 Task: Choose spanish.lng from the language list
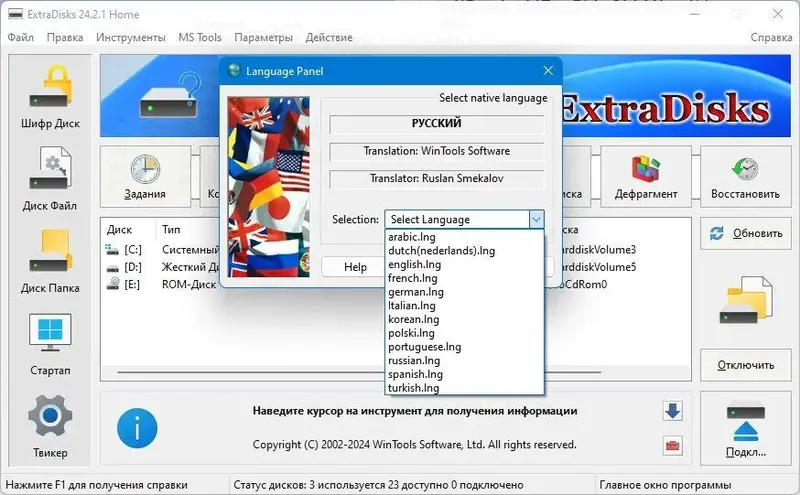point(464,374)
